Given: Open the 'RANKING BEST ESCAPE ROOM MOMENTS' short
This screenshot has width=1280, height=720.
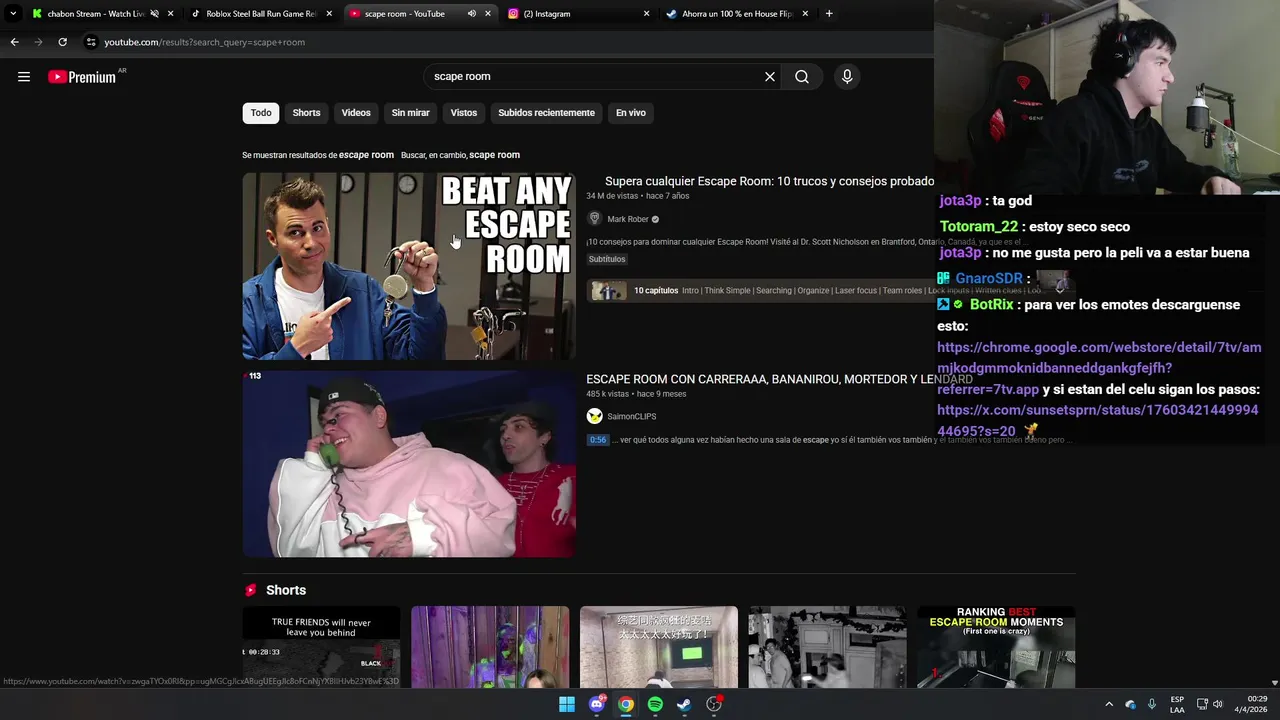Looking at the screenshot, I should 996,647.
